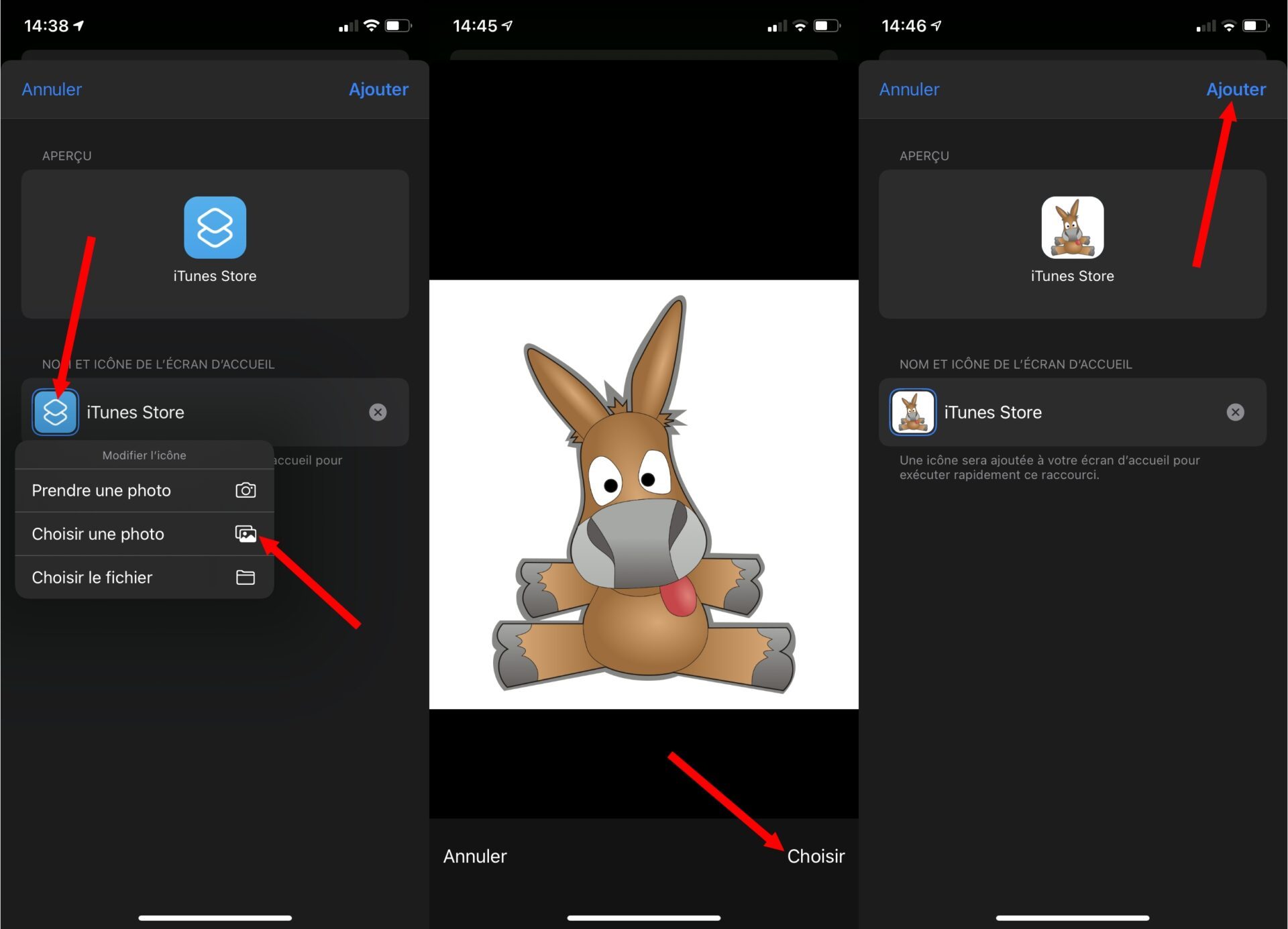This screenshot has height=929, width=1288.
Task: Clear the iTunes Store name in left screen
Action: click(x=378, y=412)
